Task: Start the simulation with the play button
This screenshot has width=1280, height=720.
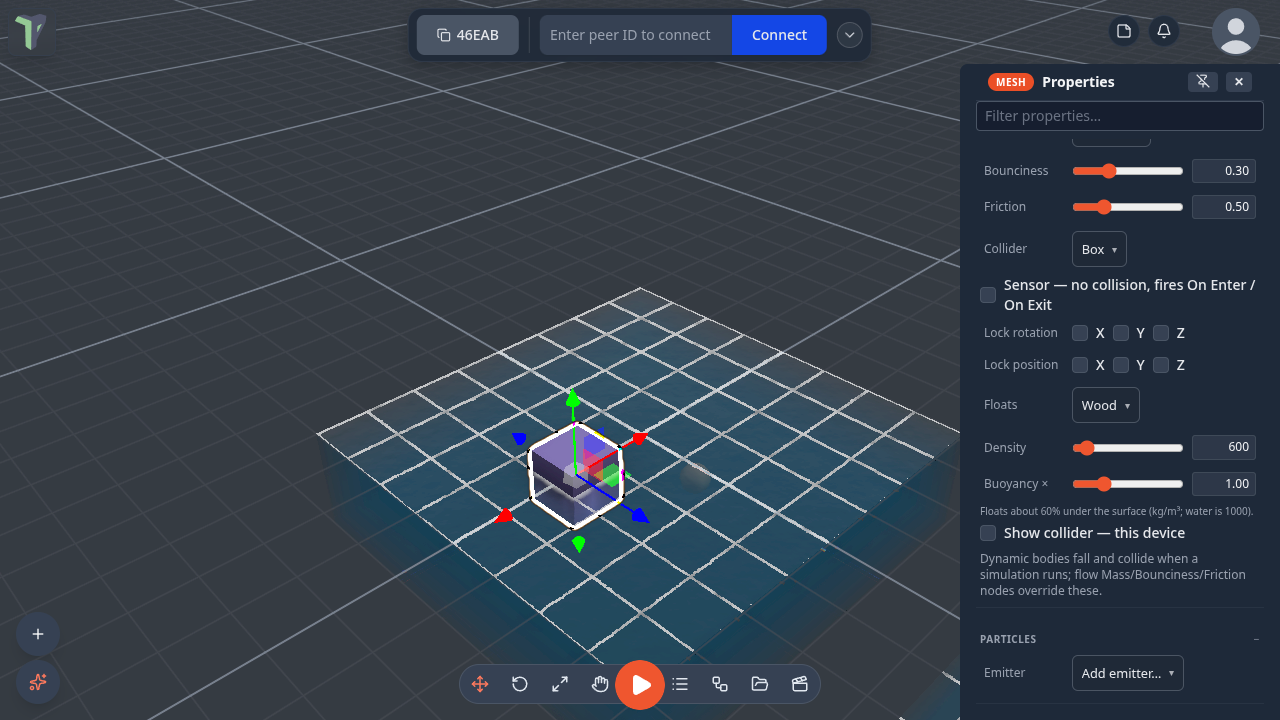Action: 640,685
